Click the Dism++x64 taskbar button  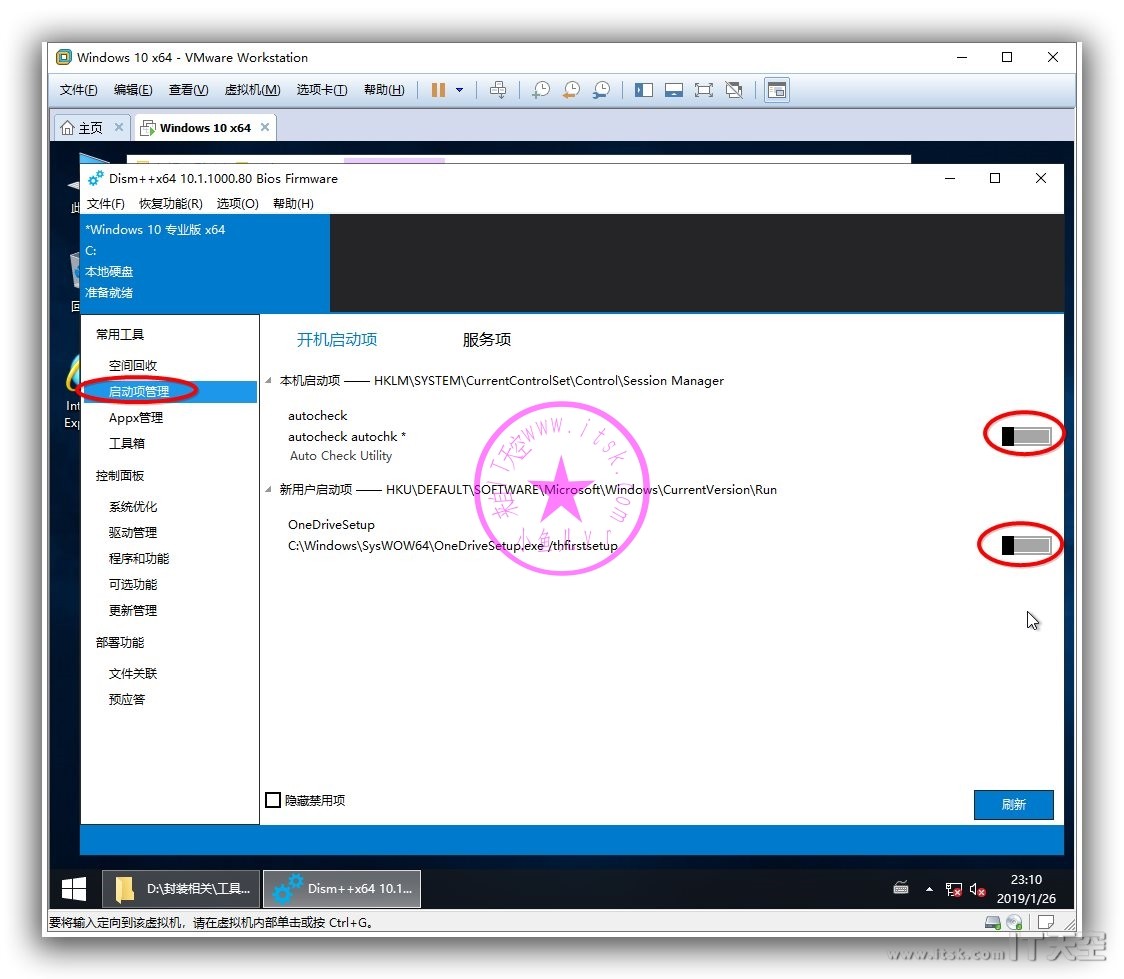[x=342, y=889]
